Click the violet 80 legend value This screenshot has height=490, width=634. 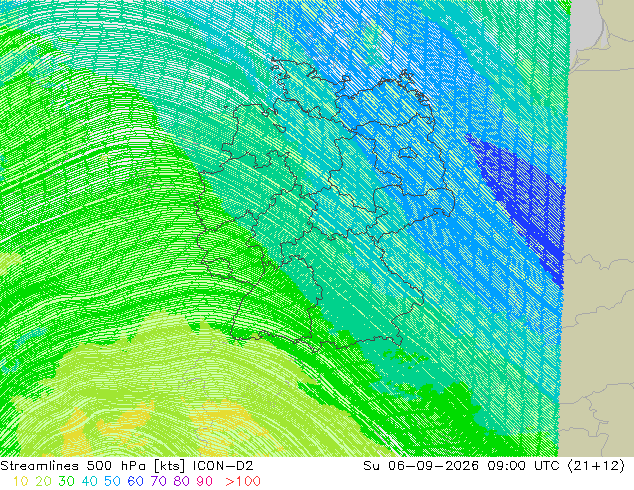(182, 481)
